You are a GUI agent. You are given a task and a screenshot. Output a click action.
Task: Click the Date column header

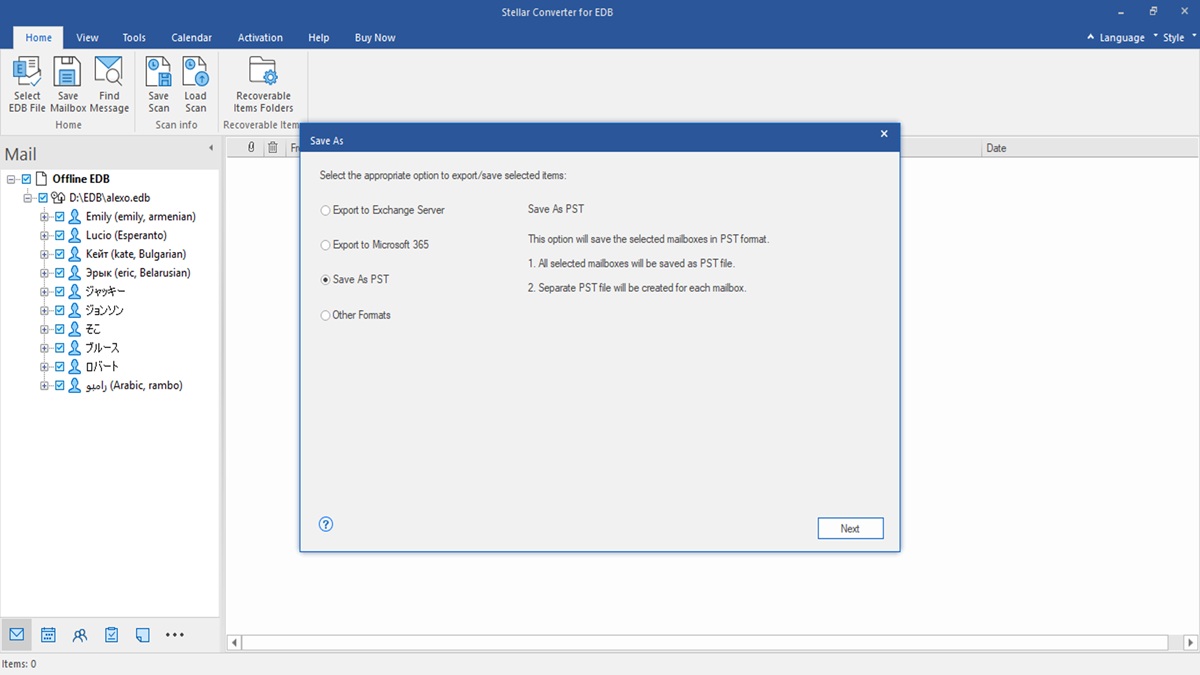click(x=1090, y=148)
